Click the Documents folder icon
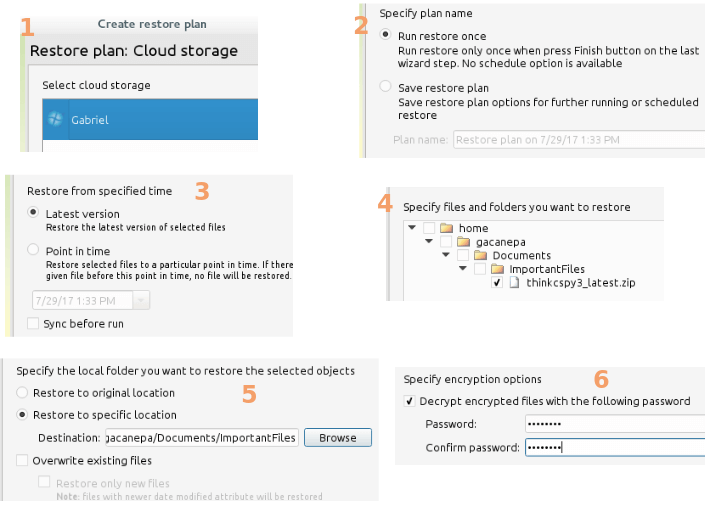 [x=480, y=255]
